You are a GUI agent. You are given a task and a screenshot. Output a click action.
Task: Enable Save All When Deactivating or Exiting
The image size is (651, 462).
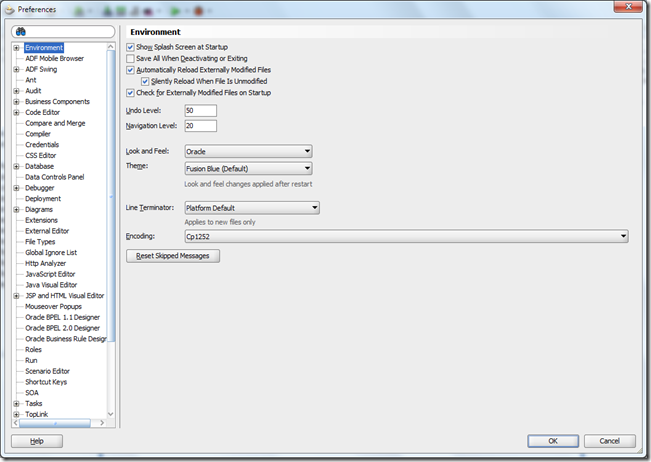130,59
